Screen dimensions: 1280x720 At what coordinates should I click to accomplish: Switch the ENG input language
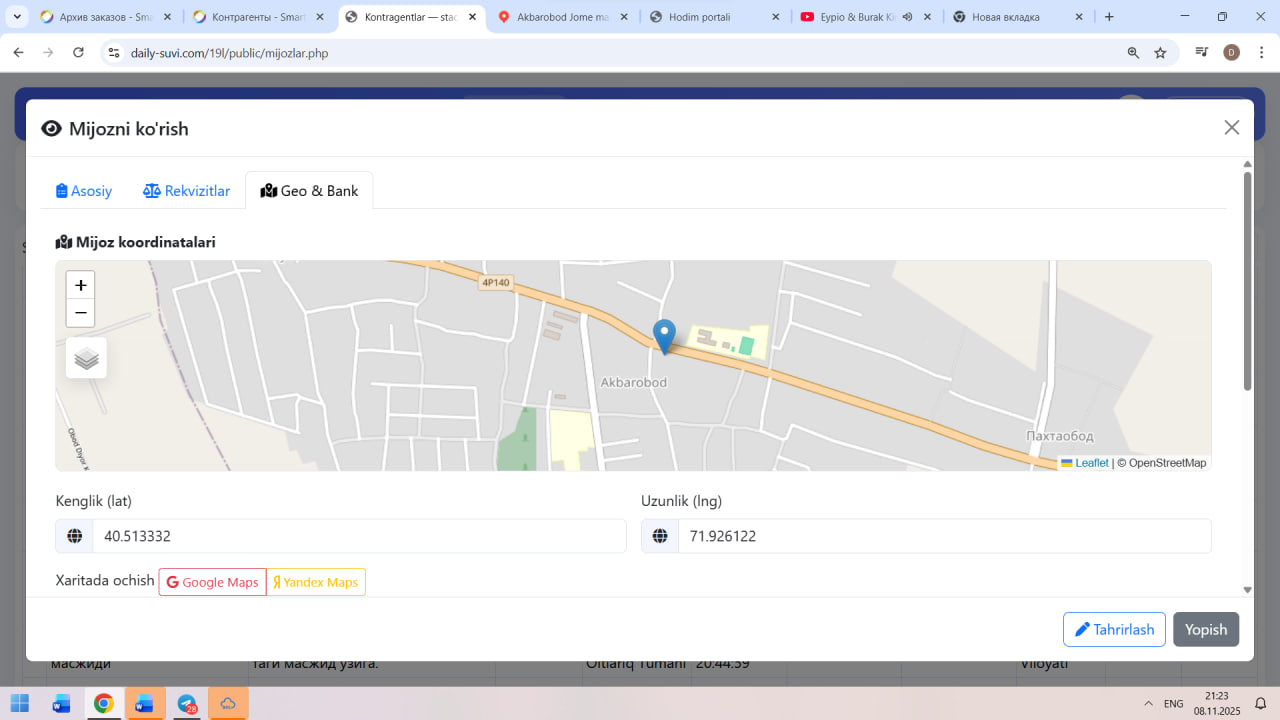coord(1174,704)
